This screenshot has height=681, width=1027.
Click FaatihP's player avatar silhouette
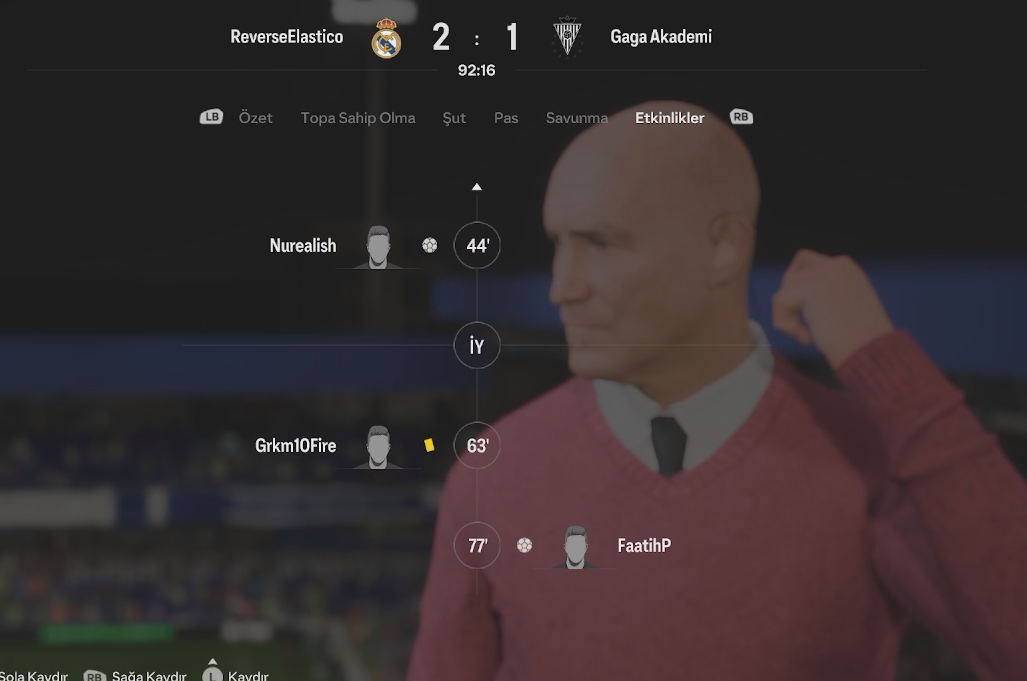point(575,547)
